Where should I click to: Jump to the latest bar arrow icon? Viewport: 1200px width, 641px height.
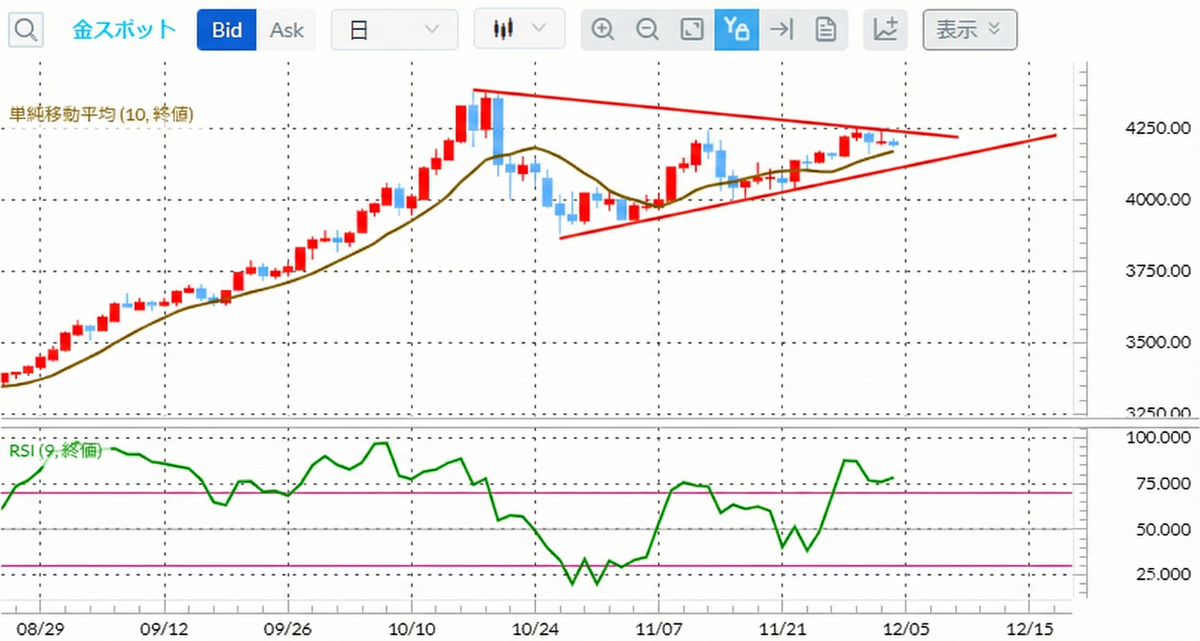781,30
